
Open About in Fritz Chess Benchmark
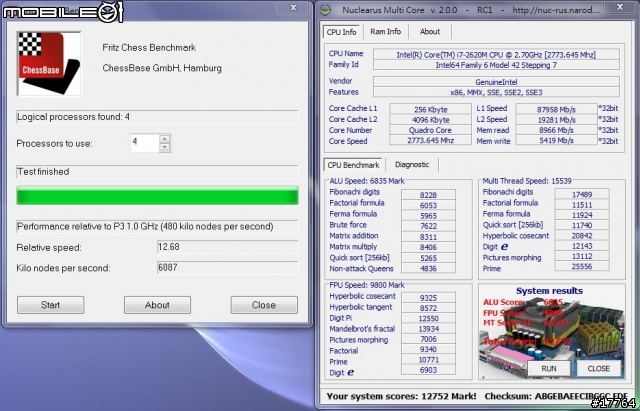click(157, 305)
